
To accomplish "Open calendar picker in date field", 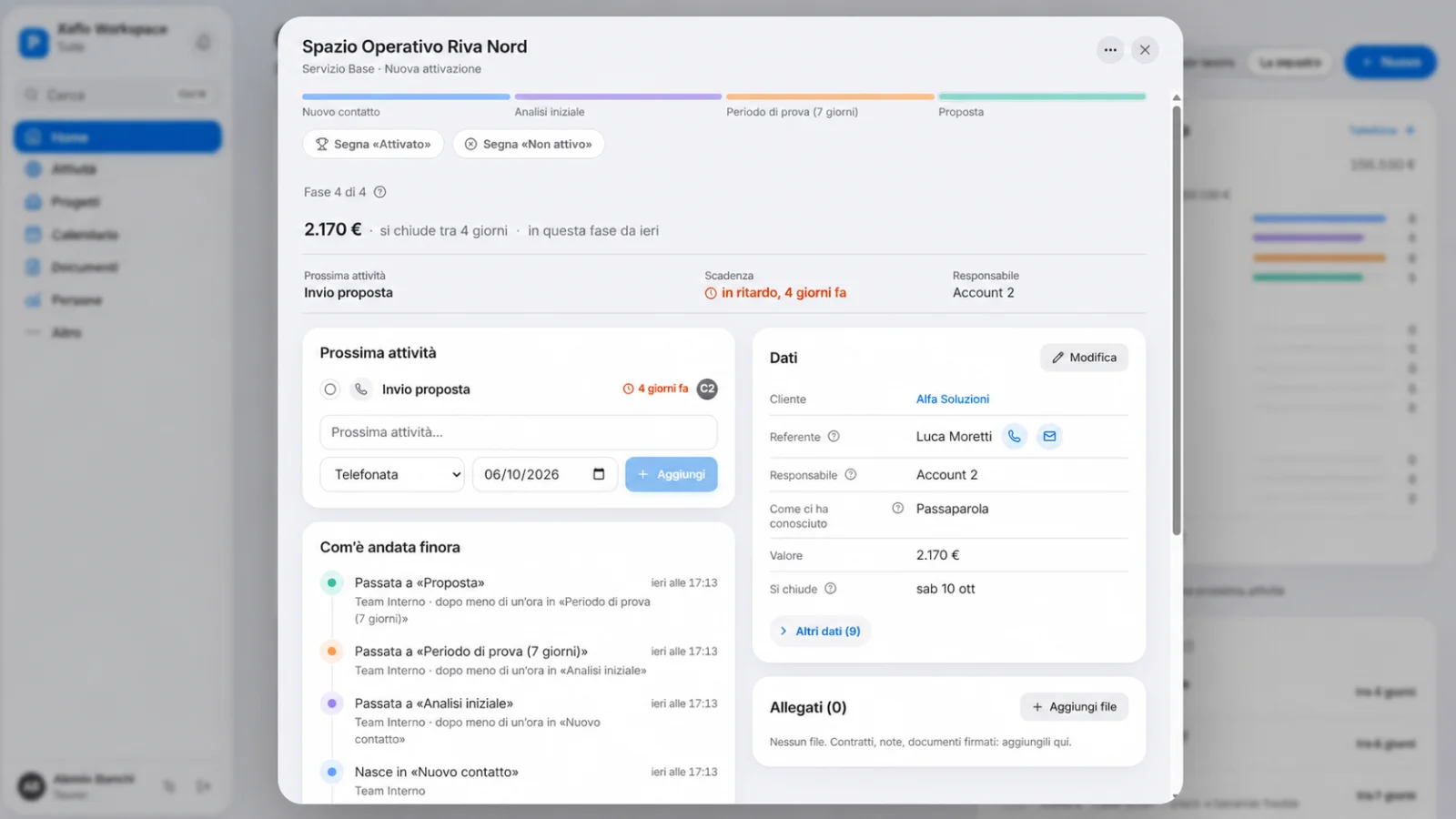I will (x=599, y=474).
